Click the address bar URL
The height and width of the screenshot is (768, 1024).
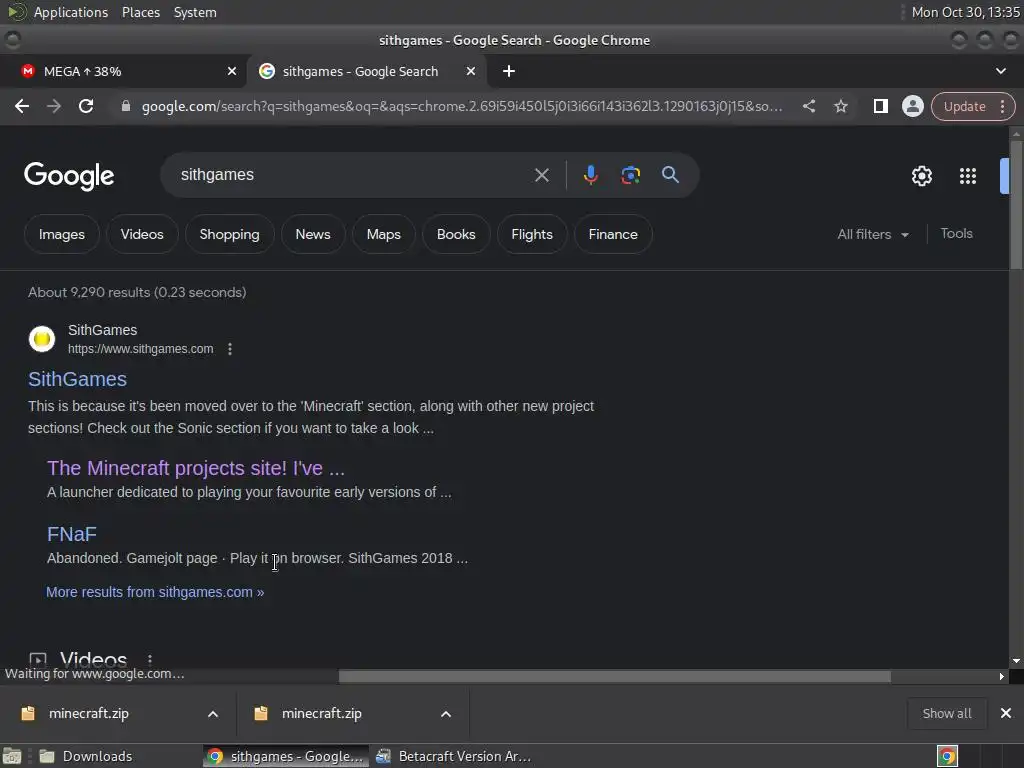[x=462, y=106]
